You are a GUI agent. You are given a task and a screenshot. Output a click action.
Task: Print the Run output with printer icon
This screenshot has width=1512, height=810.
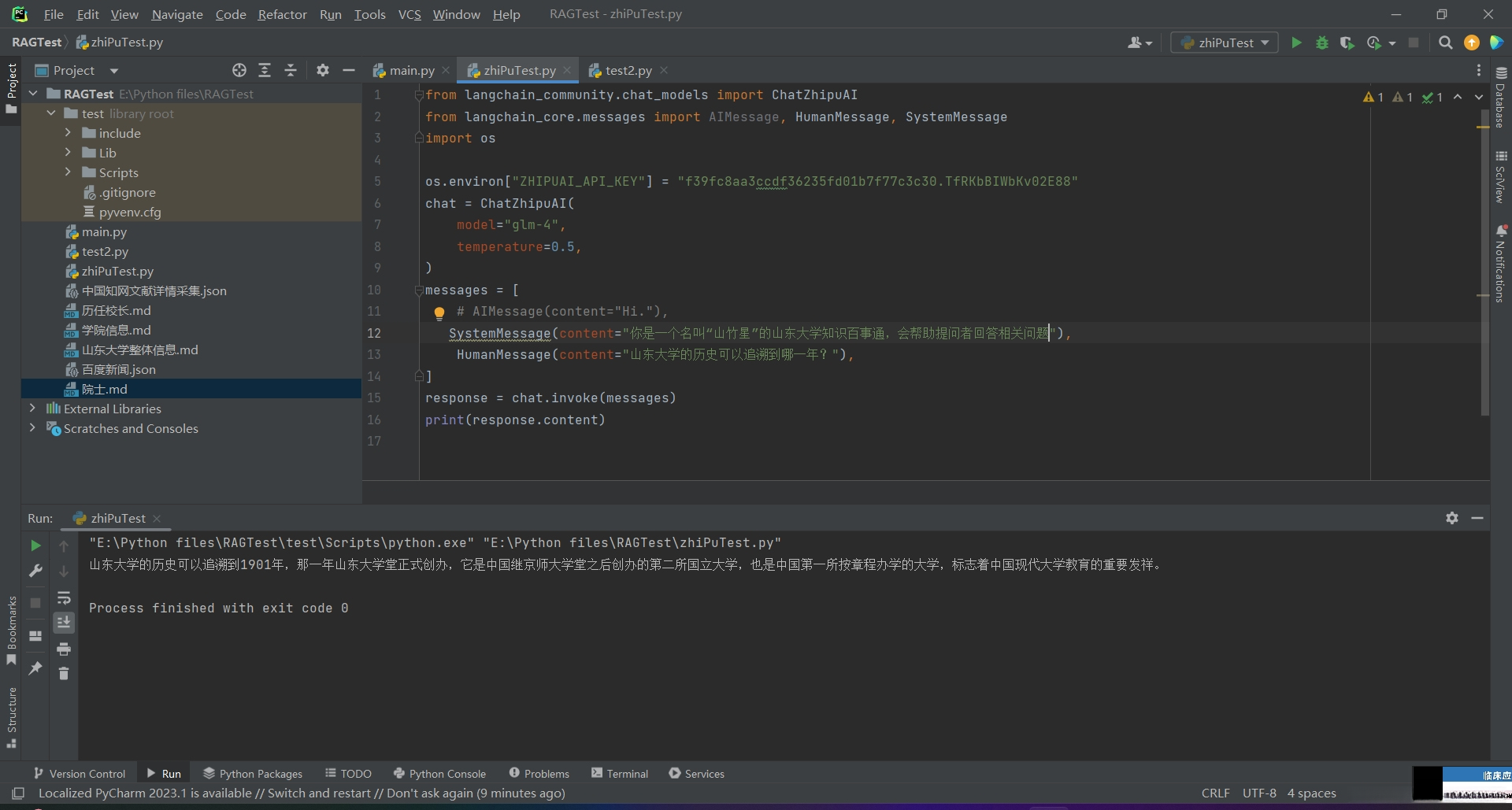[64, 649]
